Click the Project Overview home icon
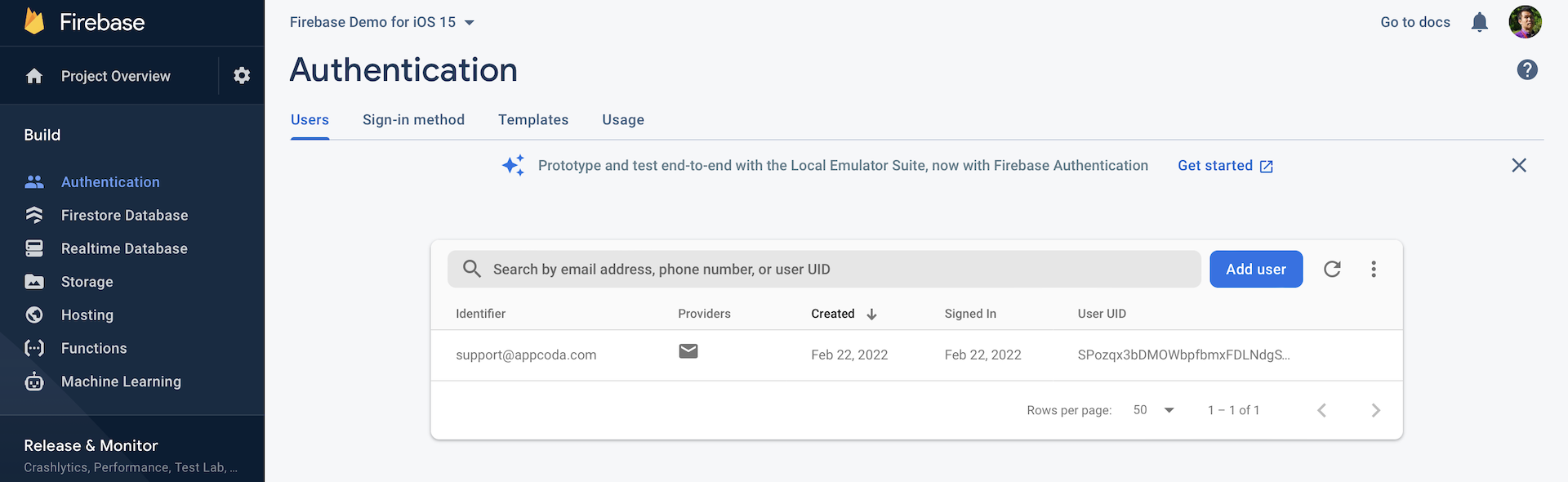This screenshot has height=482, width=1568. point(34,76)
